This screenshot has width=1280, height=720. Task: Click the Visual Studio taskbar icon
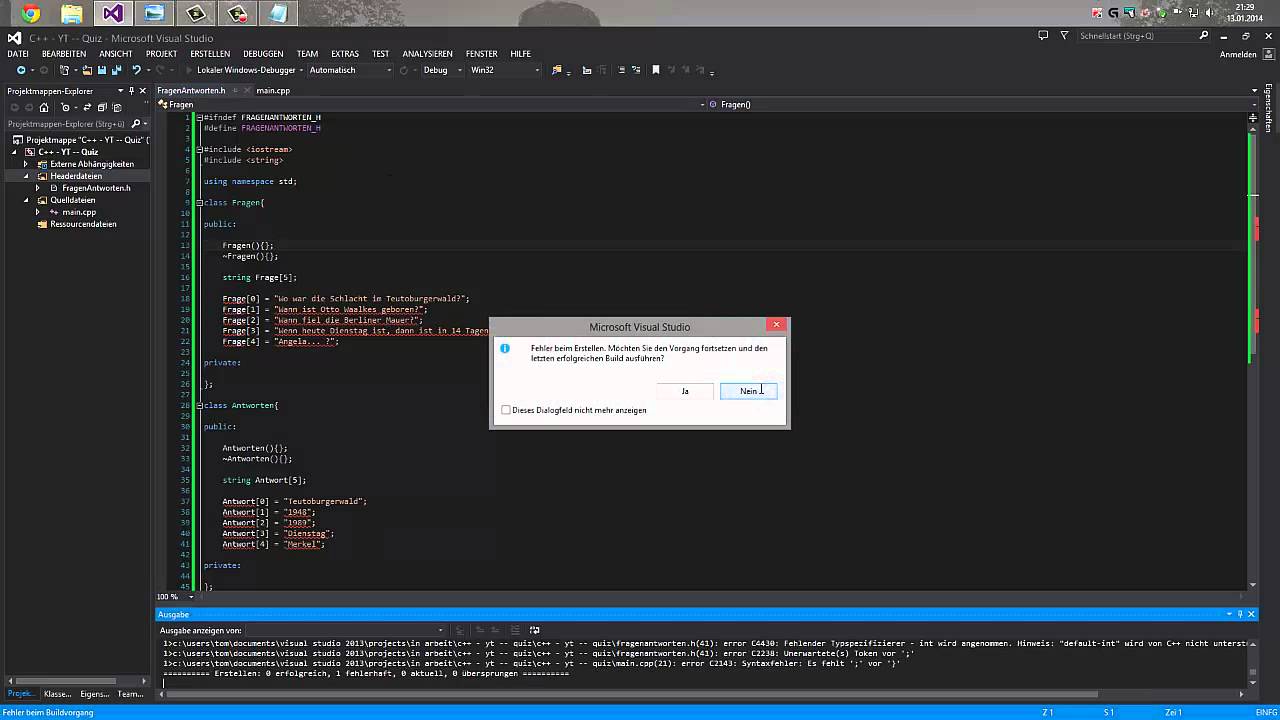pyautogui.click(x=113, y=13)
